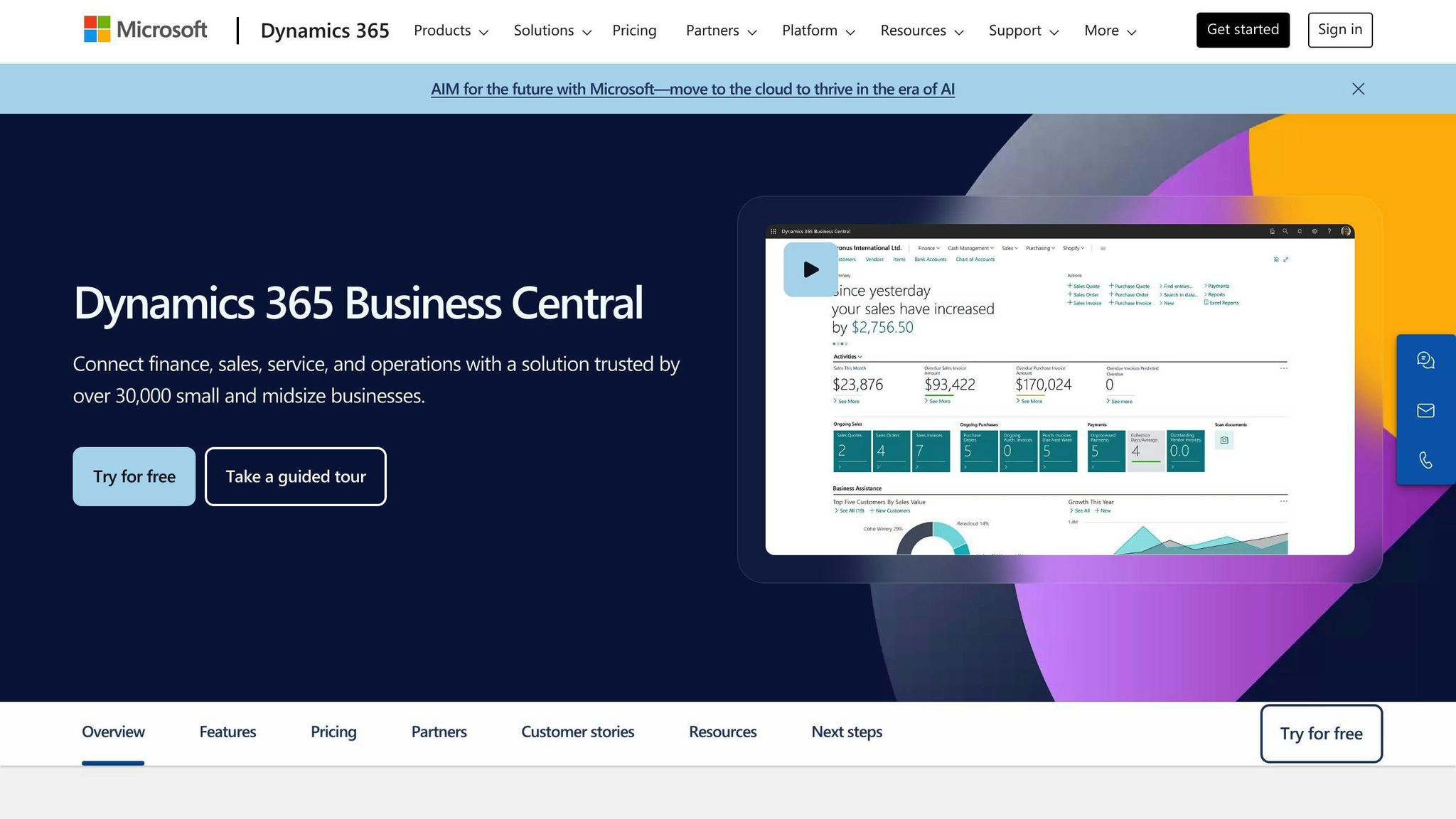Image resolution: width=1456 pixels, height=819 pixels.
Task: Open the Finance dropdown inside the demo screenshot
Action: pyautogui.click(x=928, y=247)
